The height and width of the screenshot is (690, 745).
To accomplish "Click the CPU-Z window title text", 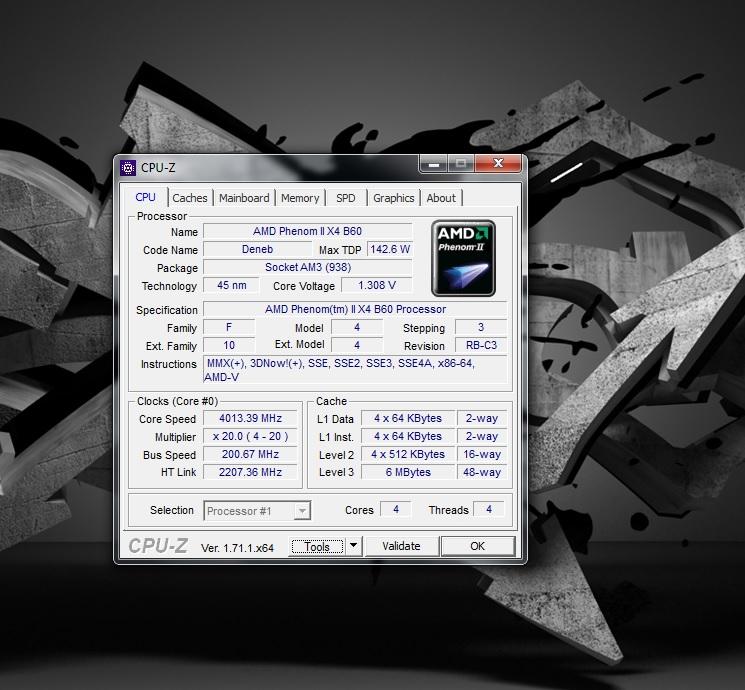I will [158, 167].
